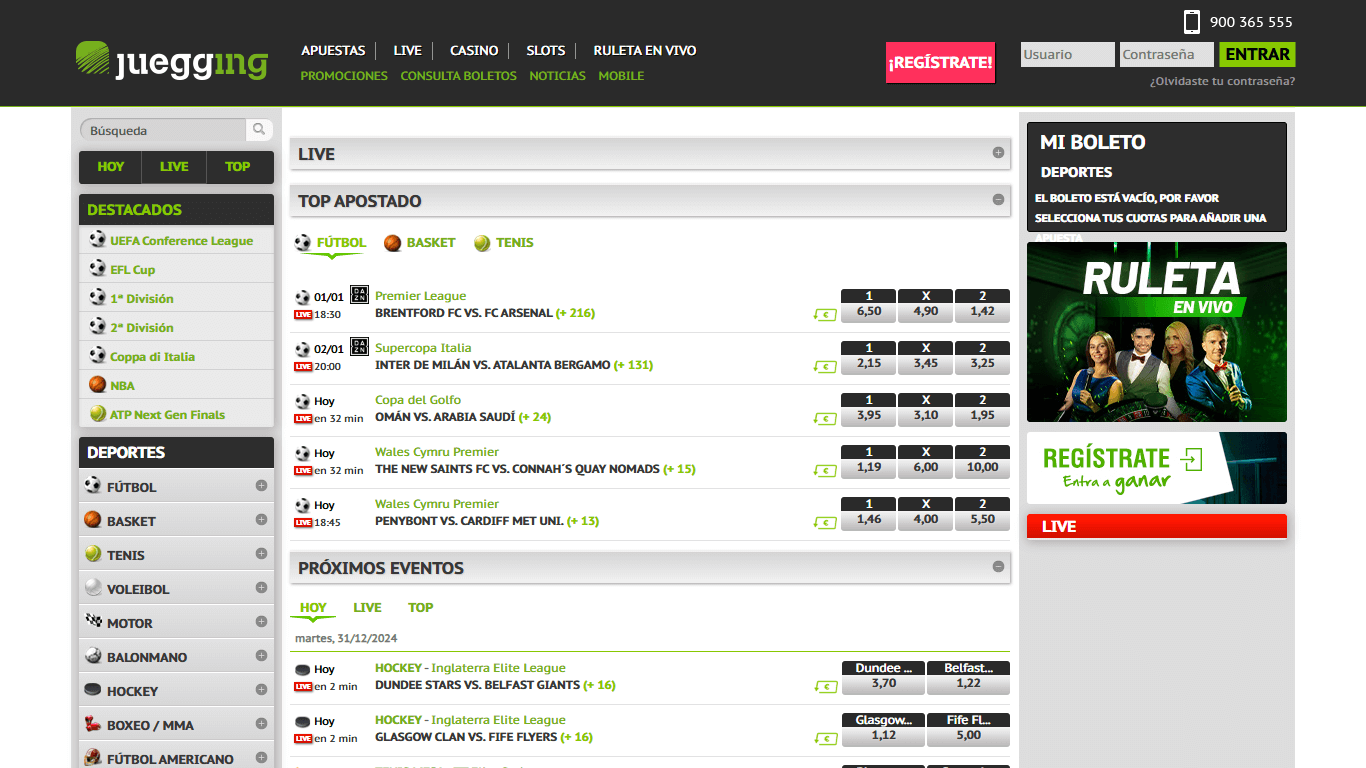Open the Regístrate Entra a ganar banner
This screenshot has width=1366, height=768.
pos(1157,468)
